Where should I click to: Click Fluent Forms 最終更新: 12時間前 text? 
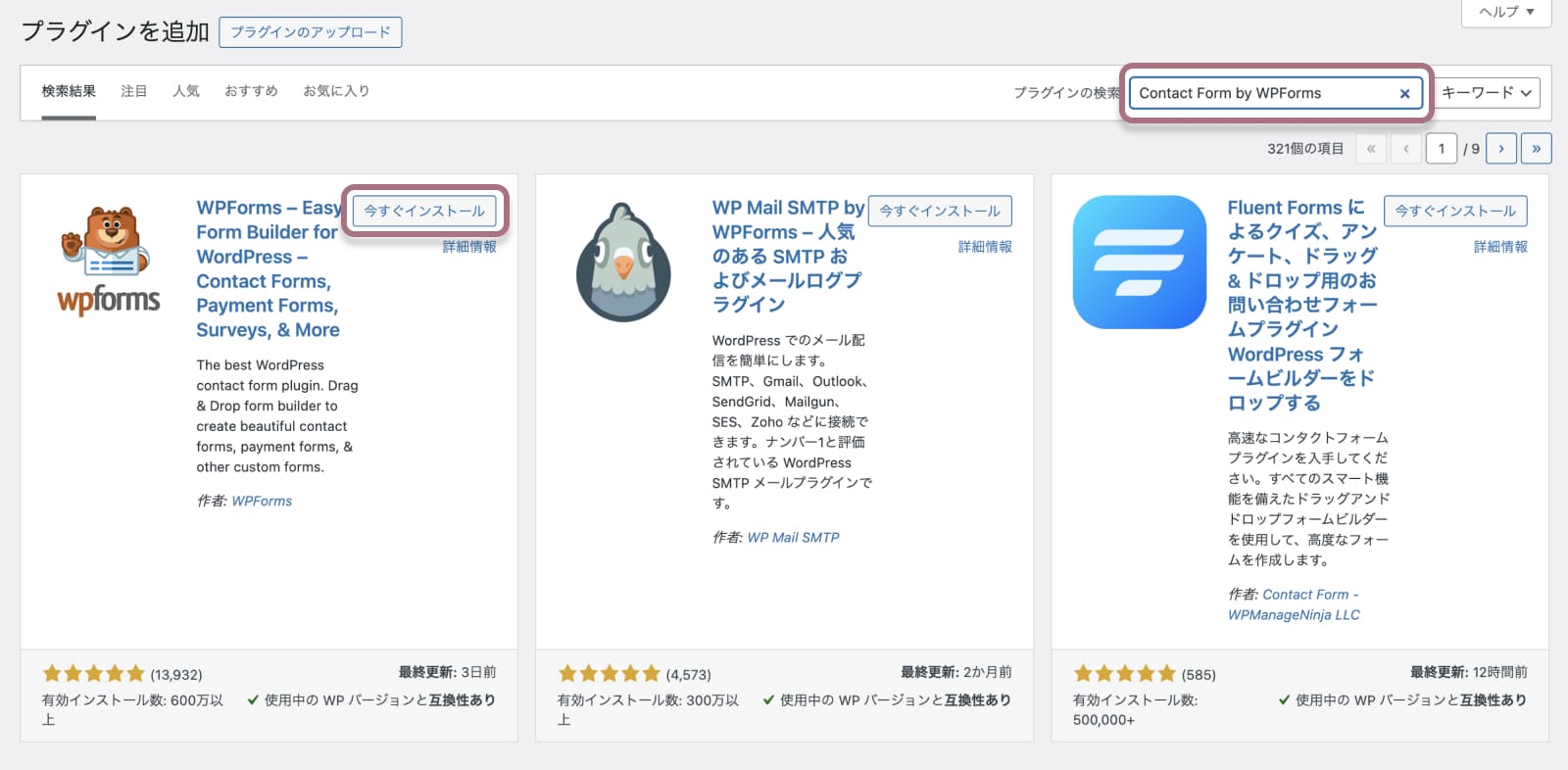point(1469,672)
